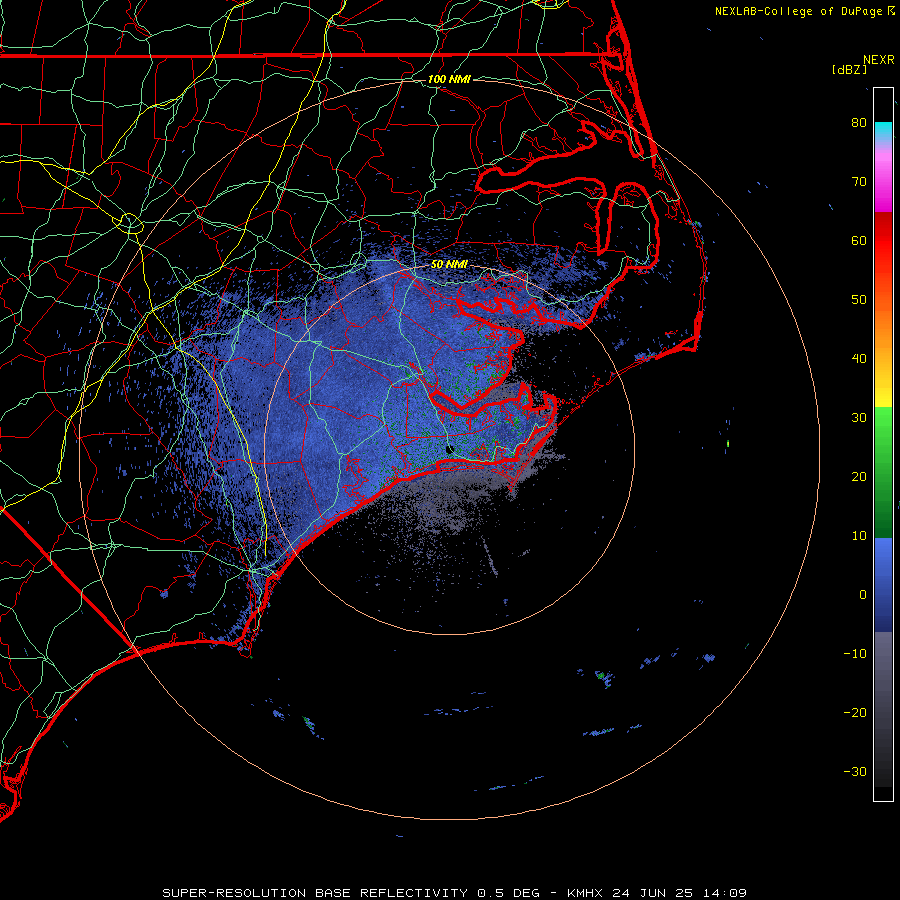
Task: Click the 10 value on the dBZ scale
Action: pyautogui.click(x=859, y=536)
